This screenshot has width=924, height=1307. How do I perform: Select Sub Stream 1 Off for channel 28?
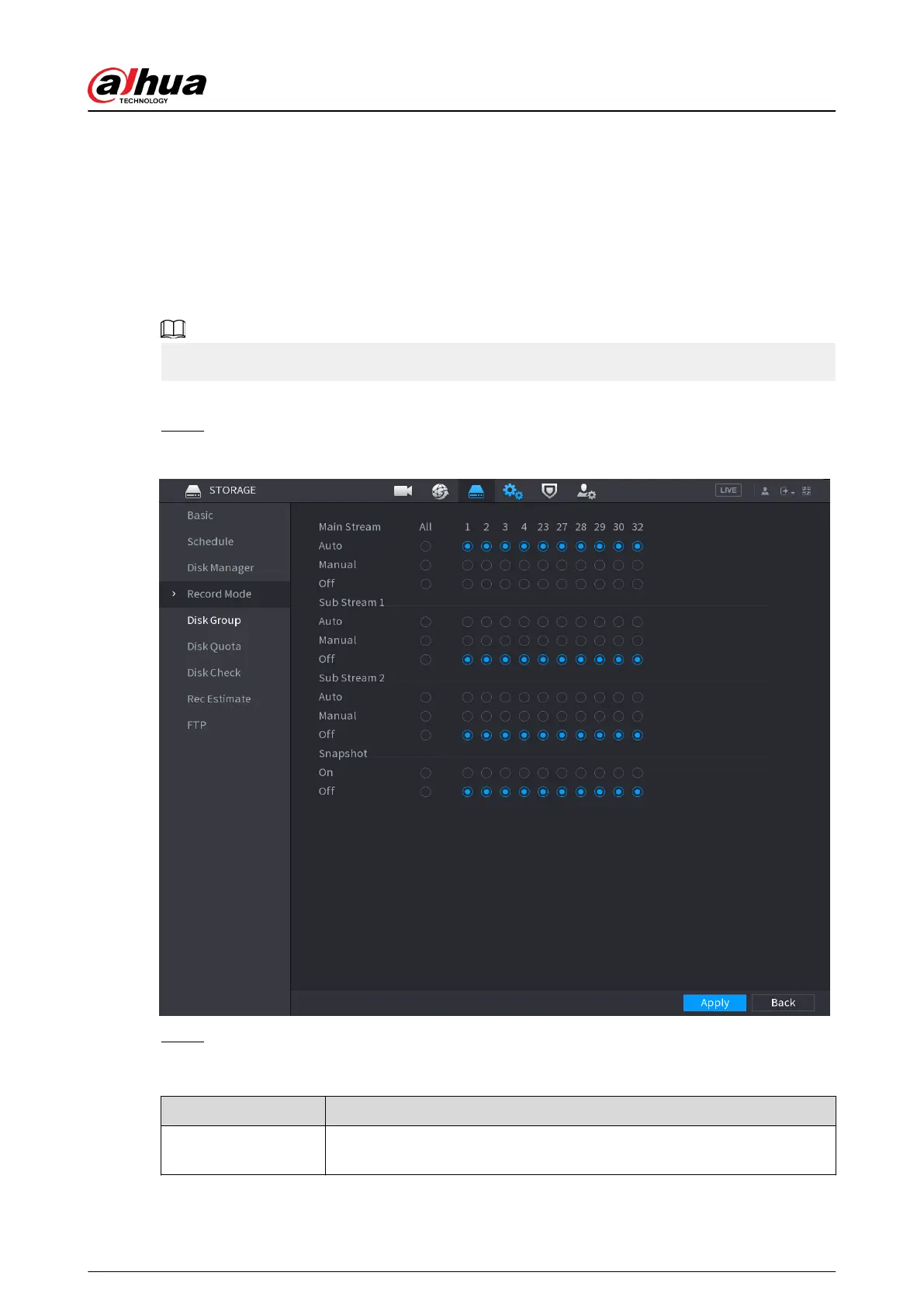pyautogui.click(x=580, y=660)
